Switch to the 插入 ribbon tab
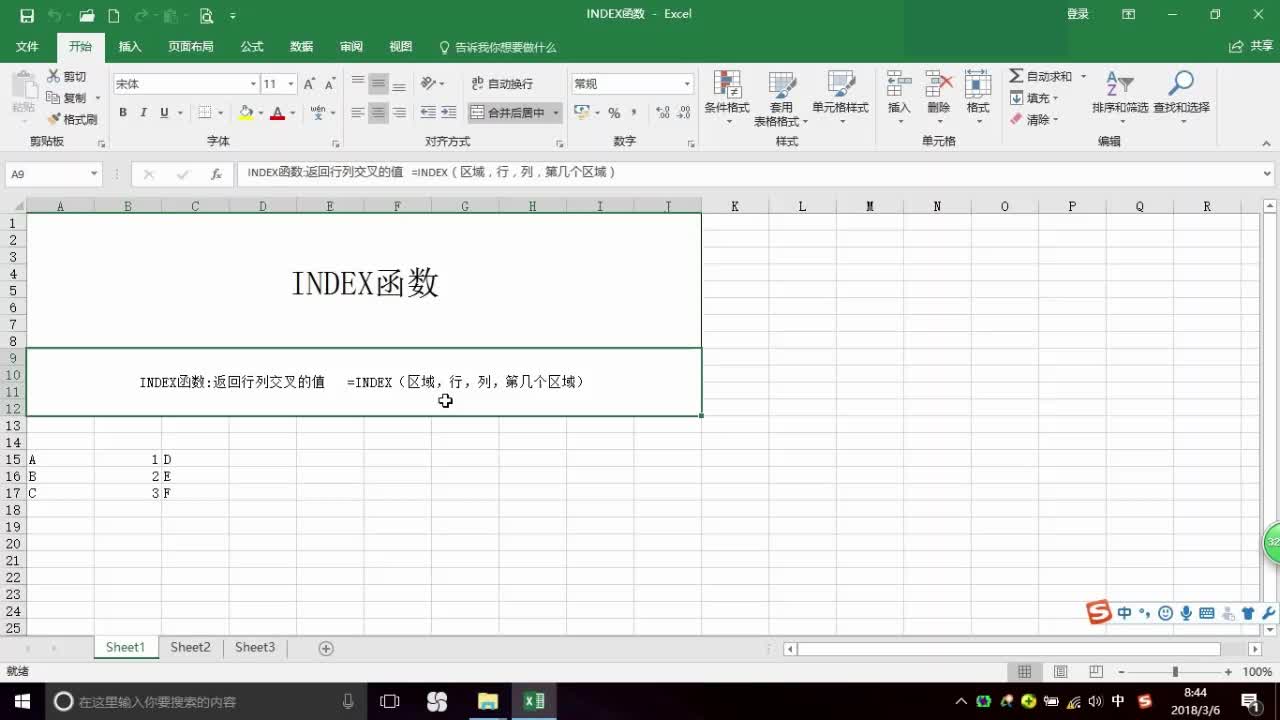 [x=130, y=46]
